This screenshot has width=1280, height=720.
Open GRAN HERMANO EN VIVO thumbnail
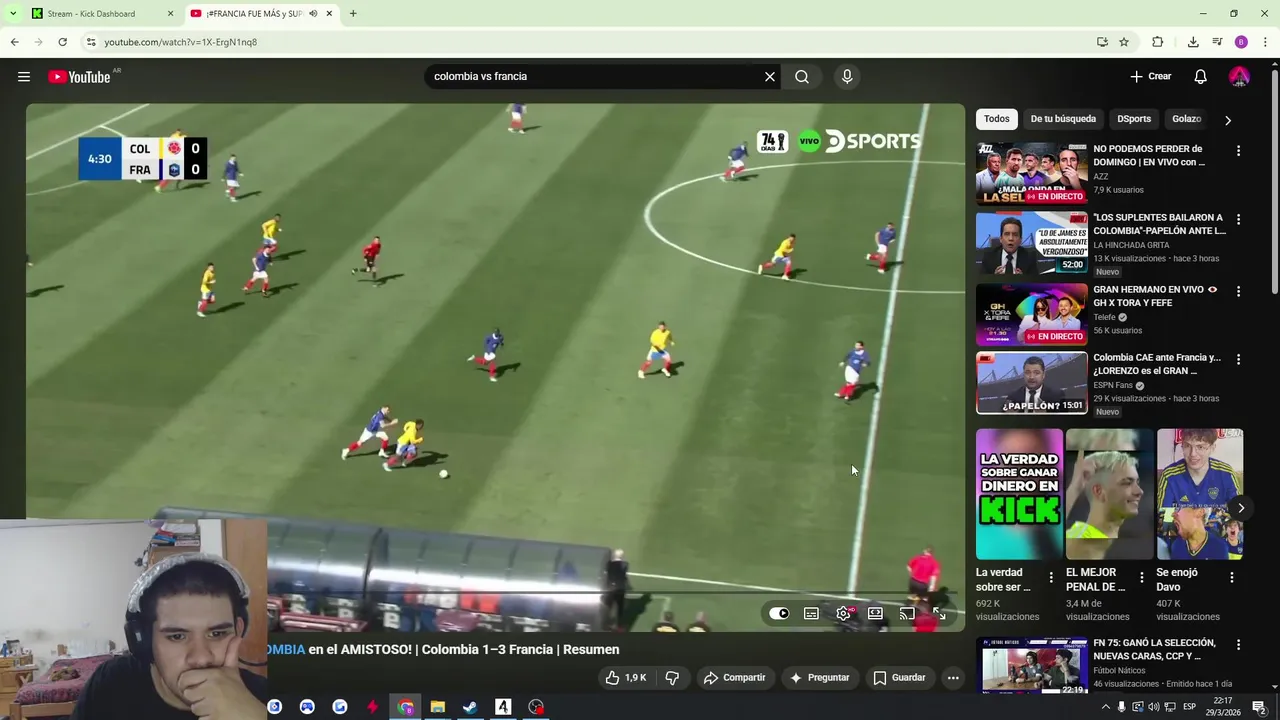click(1031, 314)
